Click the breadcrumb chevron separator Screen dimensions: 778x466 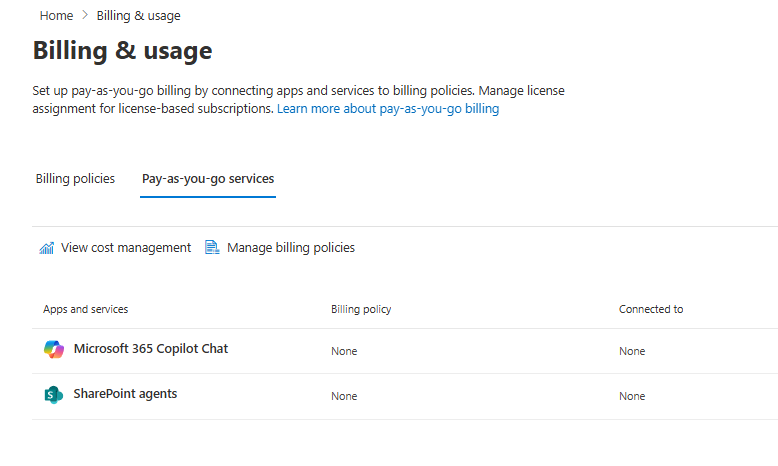(x=85, y=15)
